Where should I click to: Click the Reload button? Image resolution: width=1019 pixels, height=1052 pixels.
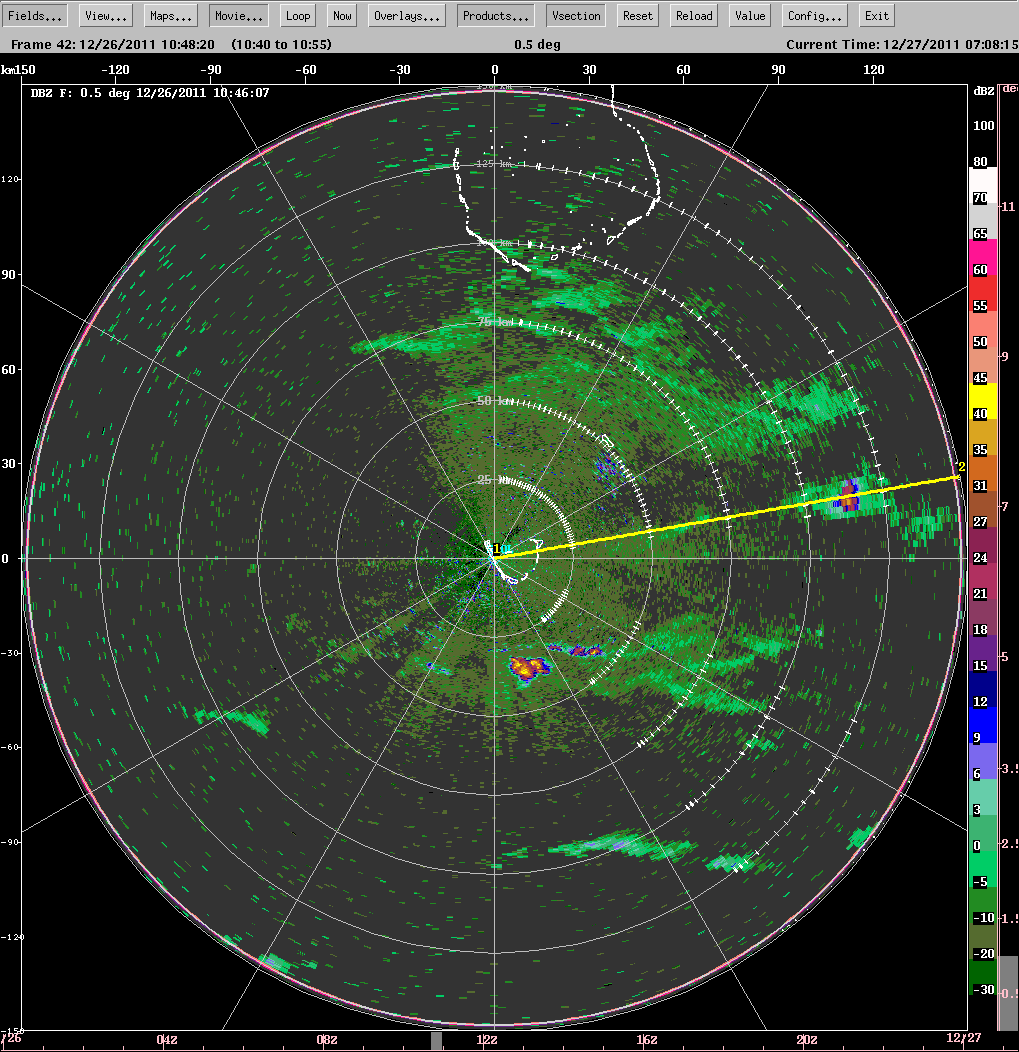point(694,15)
